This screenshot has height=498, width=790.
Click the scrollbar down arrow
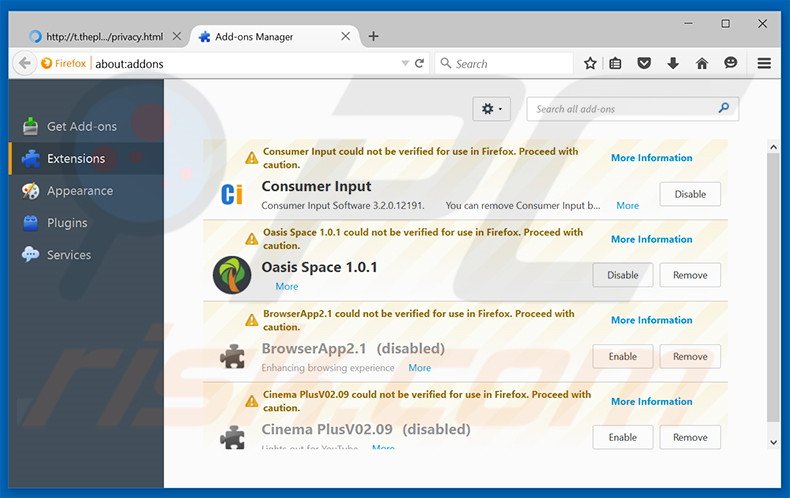point(773,443)
